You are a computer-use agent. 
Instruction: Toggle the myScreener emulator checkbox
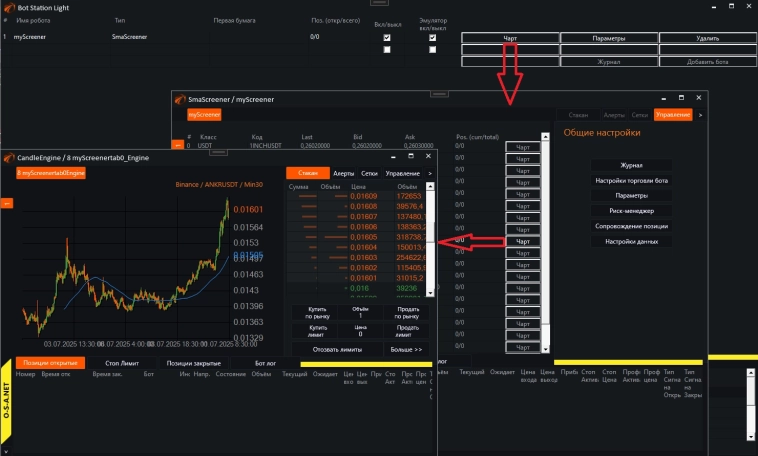pyautogui.click(x=432, y=37)
